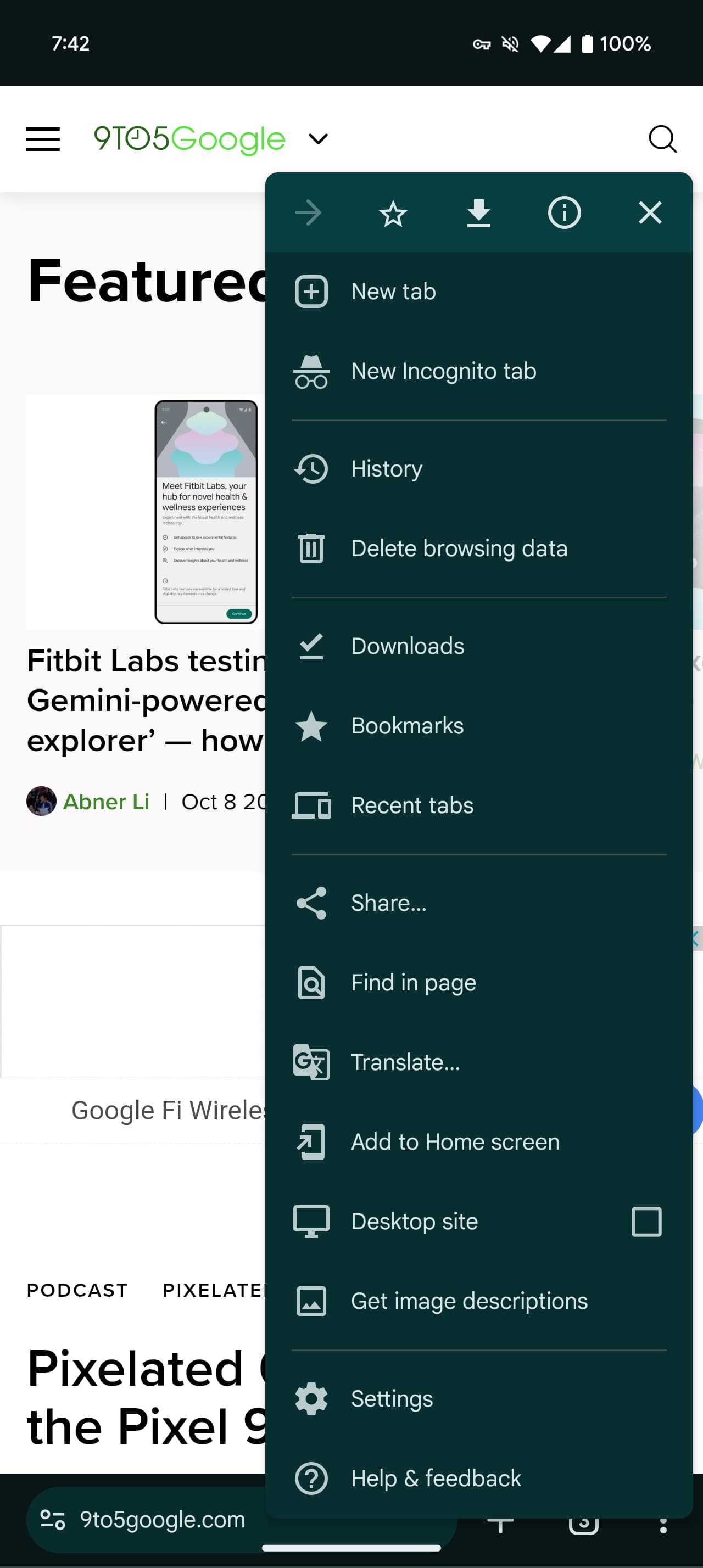Select Delete browsing data

point(459,548)
